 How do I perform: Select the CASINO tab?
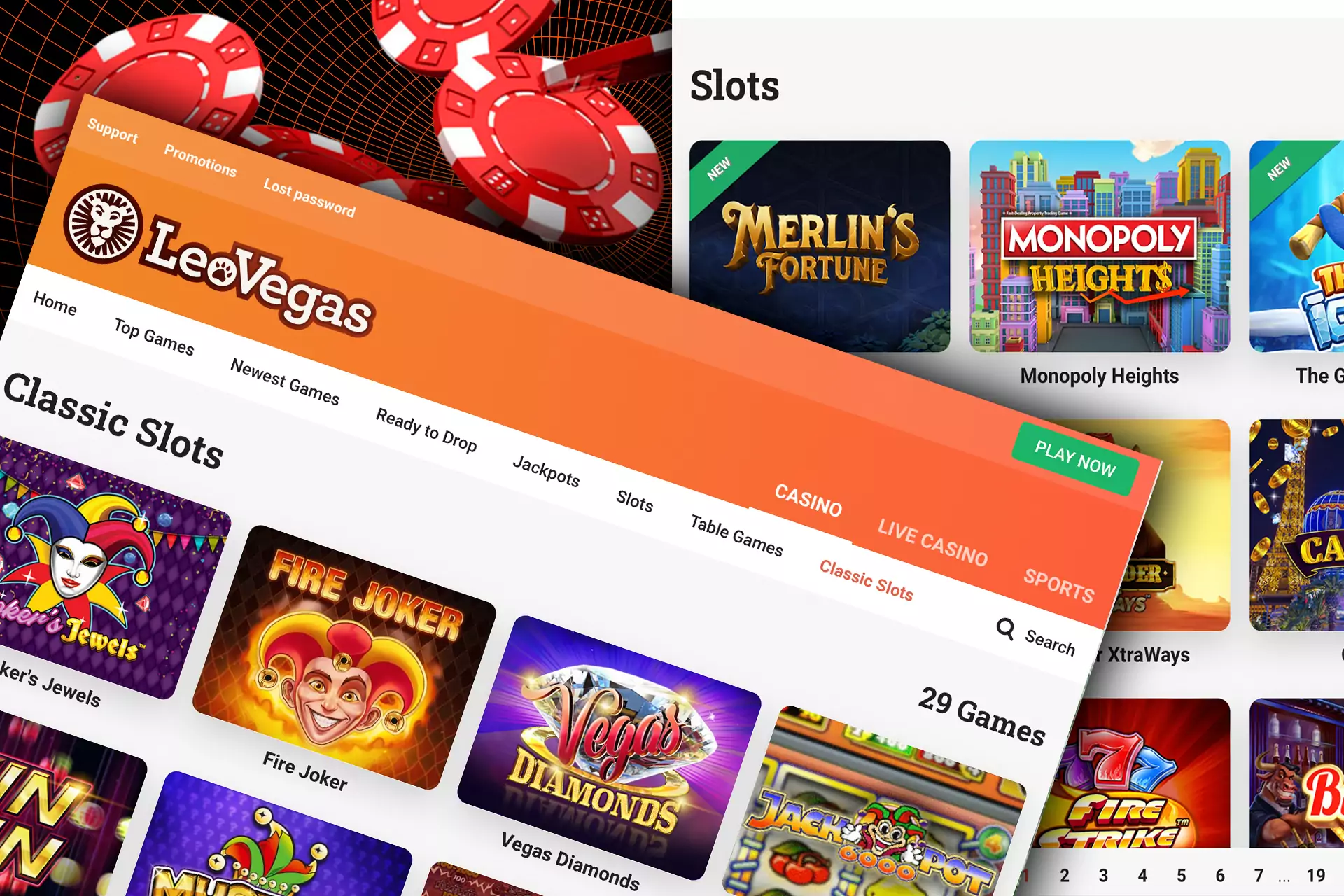(808, 500)
